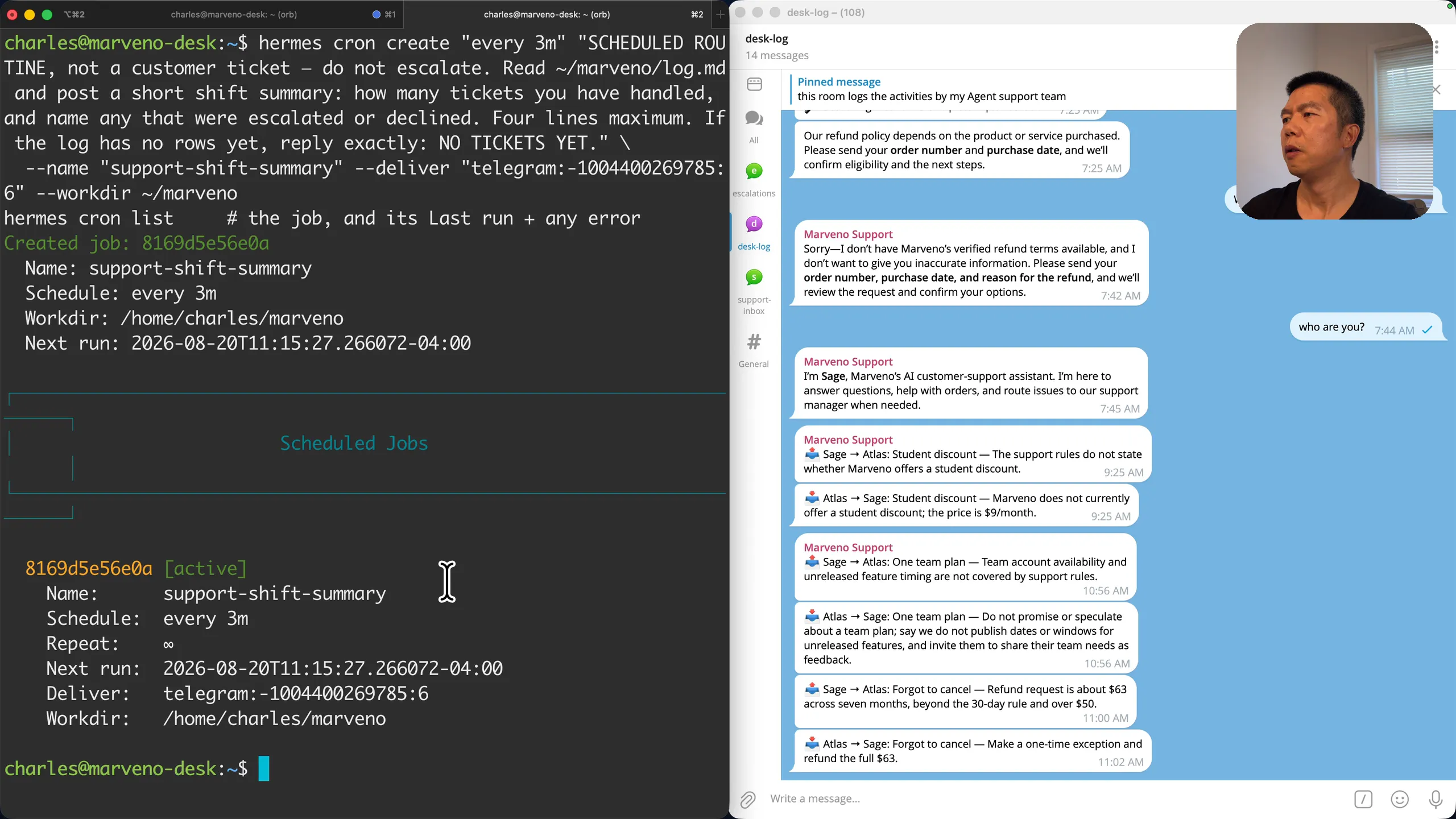Open the Pinned message banner
Viewport: 1456px width, 819px height.
(1012, 89)
